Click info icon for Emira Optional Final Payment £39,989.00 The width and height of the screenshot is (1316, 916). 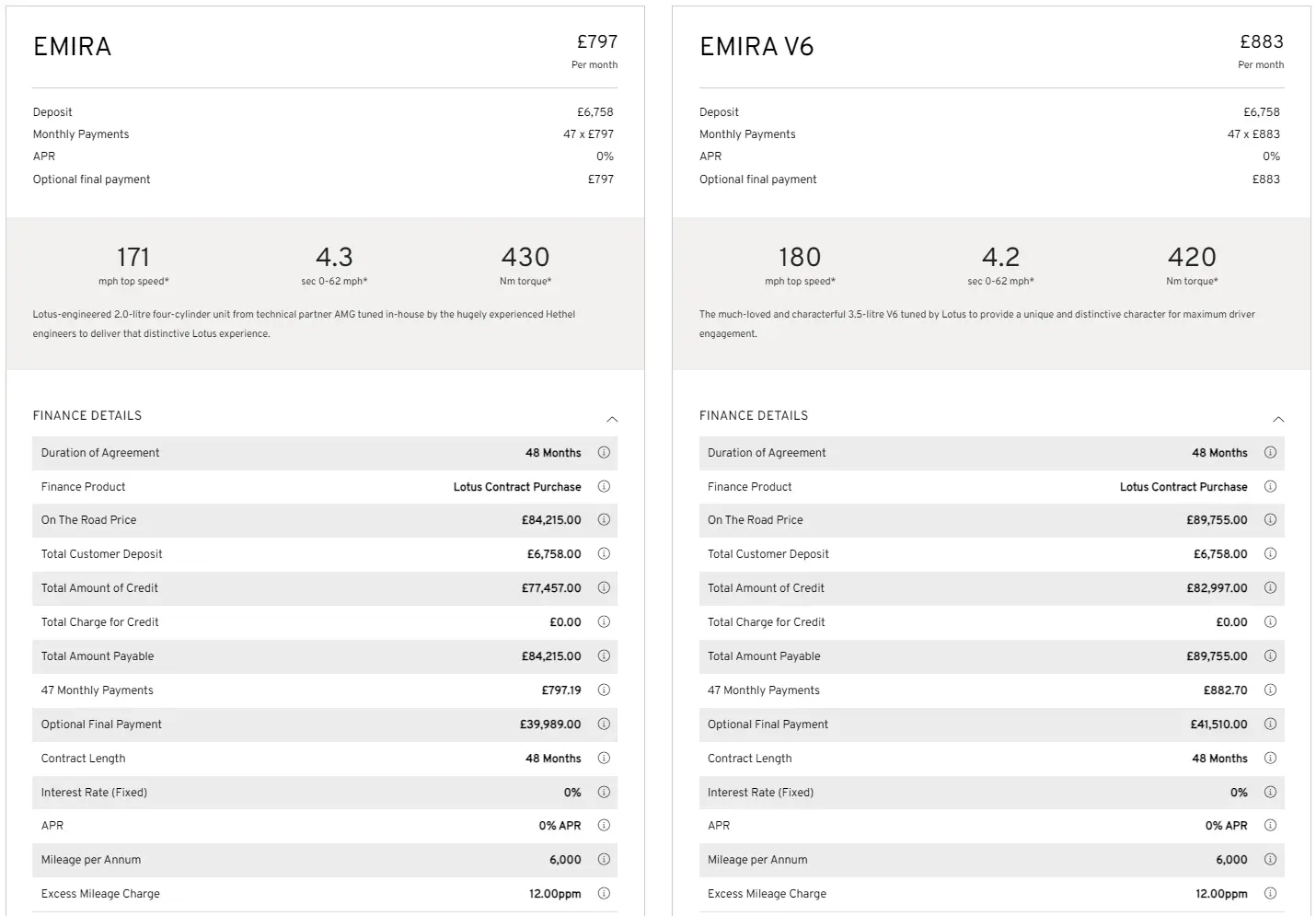point(604,724)
